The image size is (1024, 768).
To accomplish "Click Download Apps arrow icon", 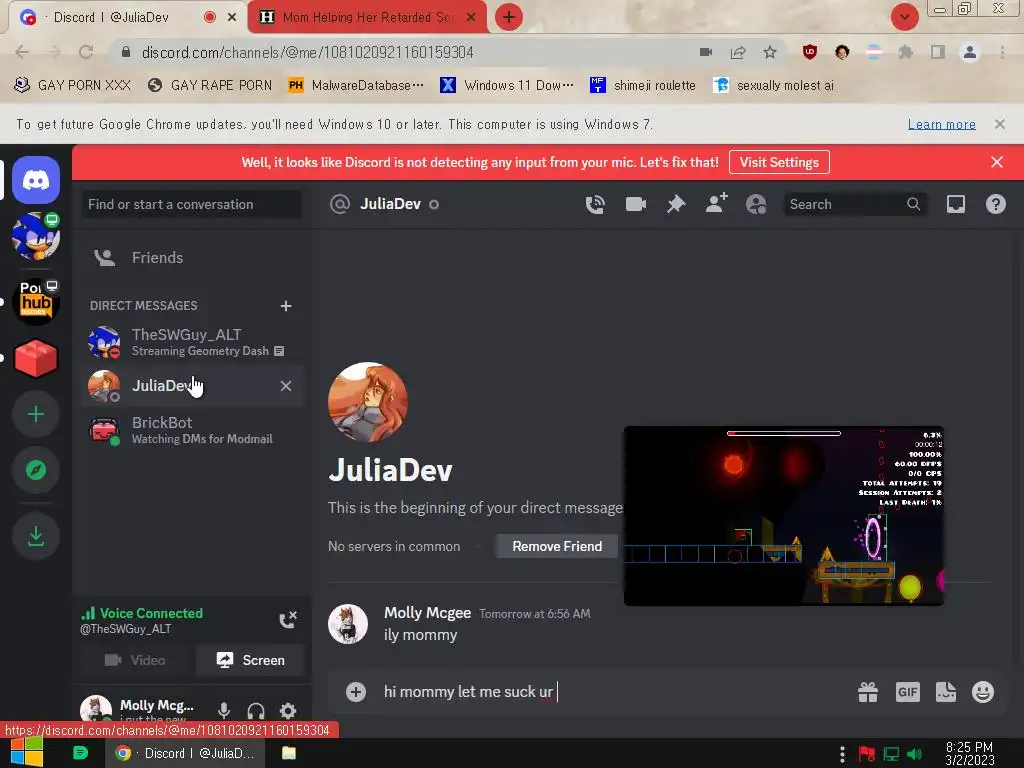I will click(x=36, y=536).
